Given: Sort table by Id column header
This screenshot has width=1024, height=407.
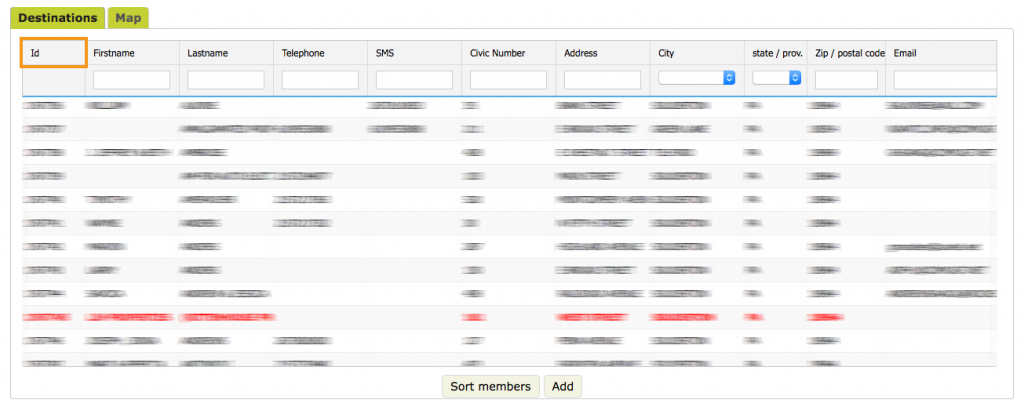Looking at the screenshot, I should (x=54, y=53).
